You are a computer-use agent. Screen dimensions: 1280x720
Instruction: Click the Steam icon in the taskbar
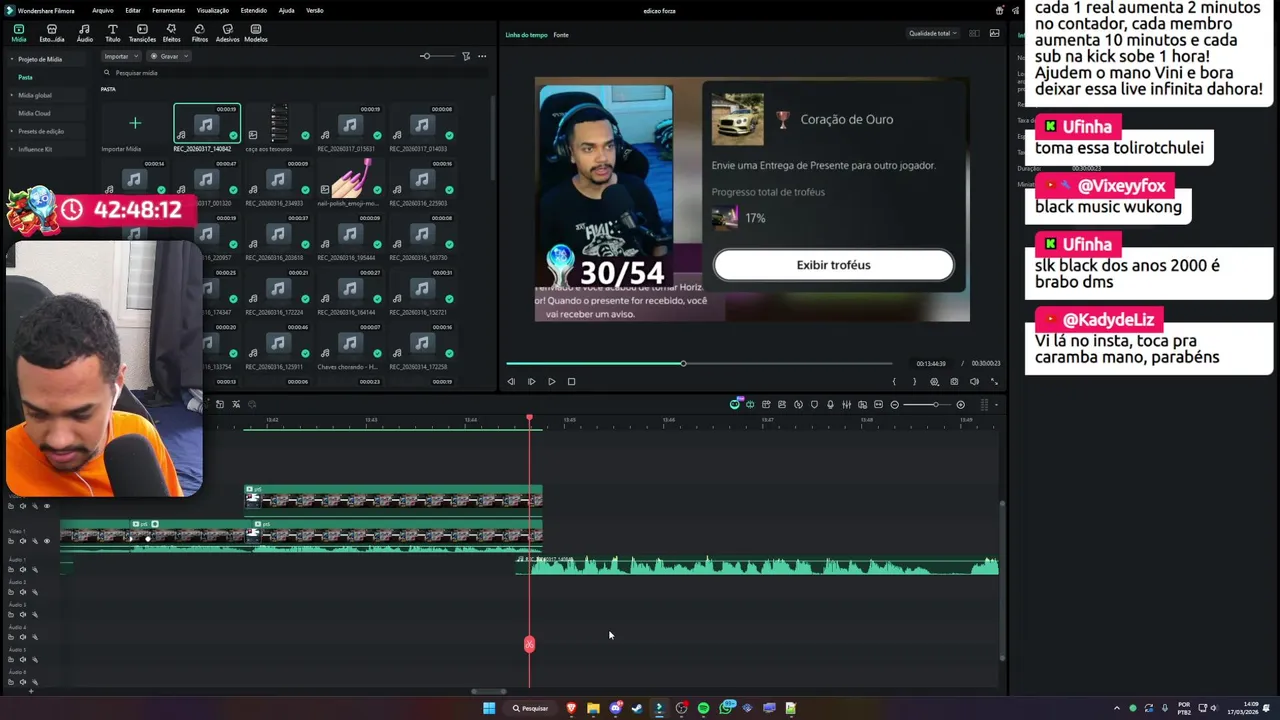(x=637, y=708)
